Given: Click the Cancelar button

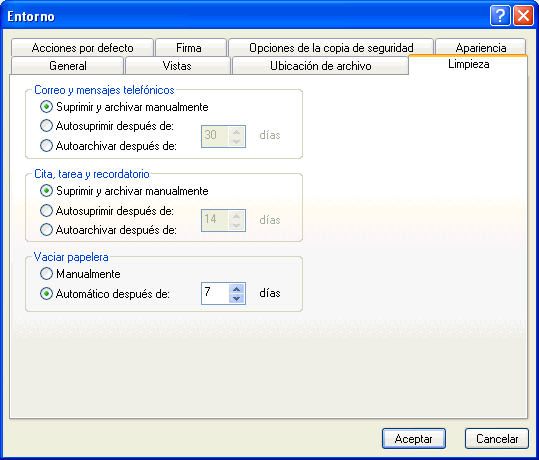Looking at the screenshot, I should click(x=497, y=438).
